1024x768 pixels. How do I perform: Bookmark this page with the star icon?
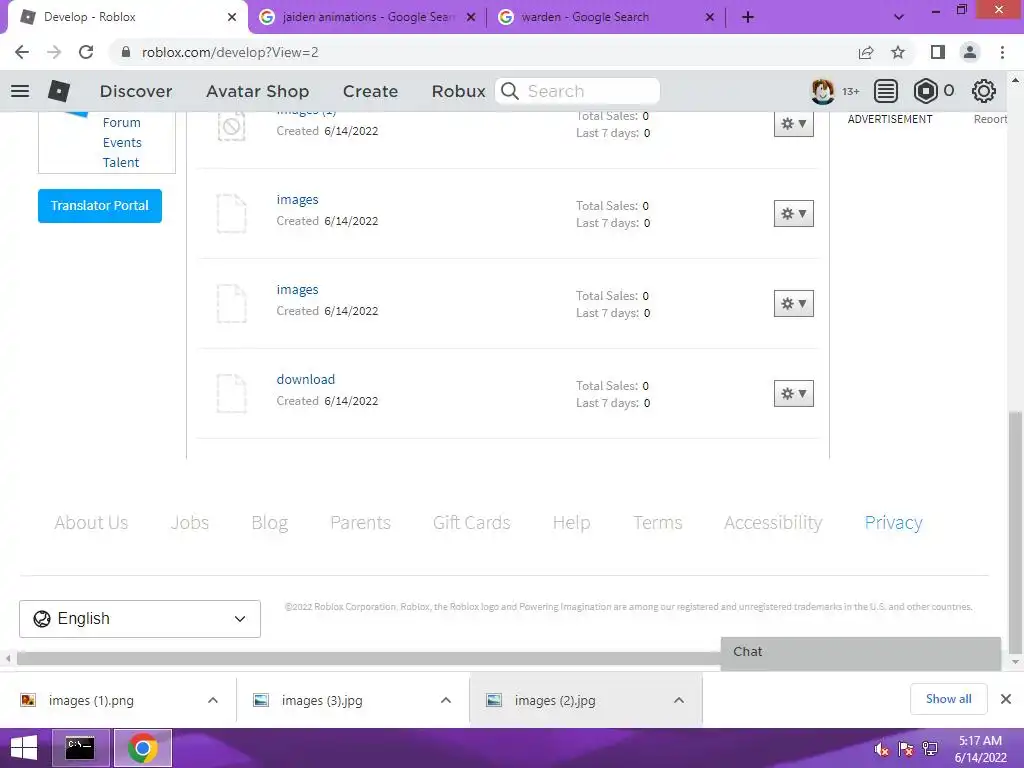click(898, 52)
